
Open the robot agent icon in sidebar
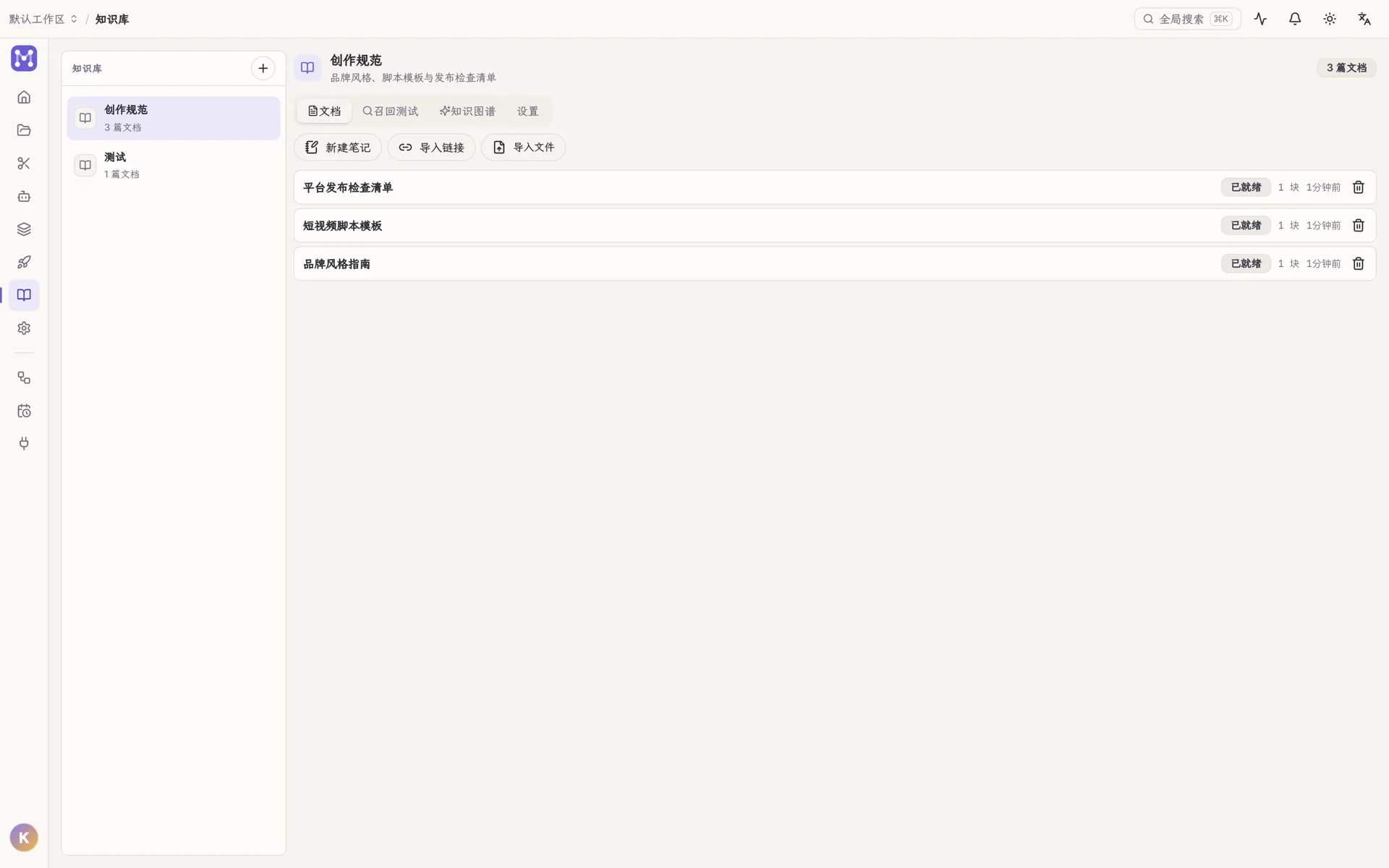[24, 196]
